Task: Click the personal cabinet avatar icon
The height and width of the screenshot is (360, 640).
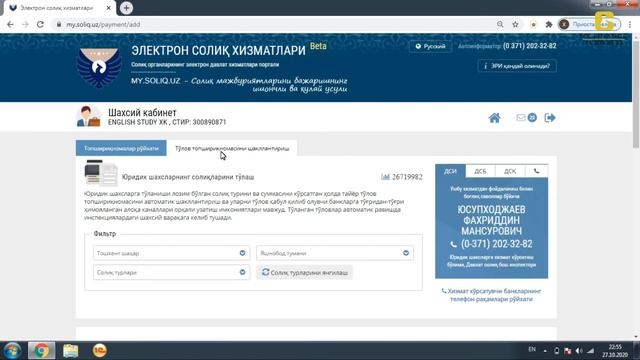Action: pos(88,116)
